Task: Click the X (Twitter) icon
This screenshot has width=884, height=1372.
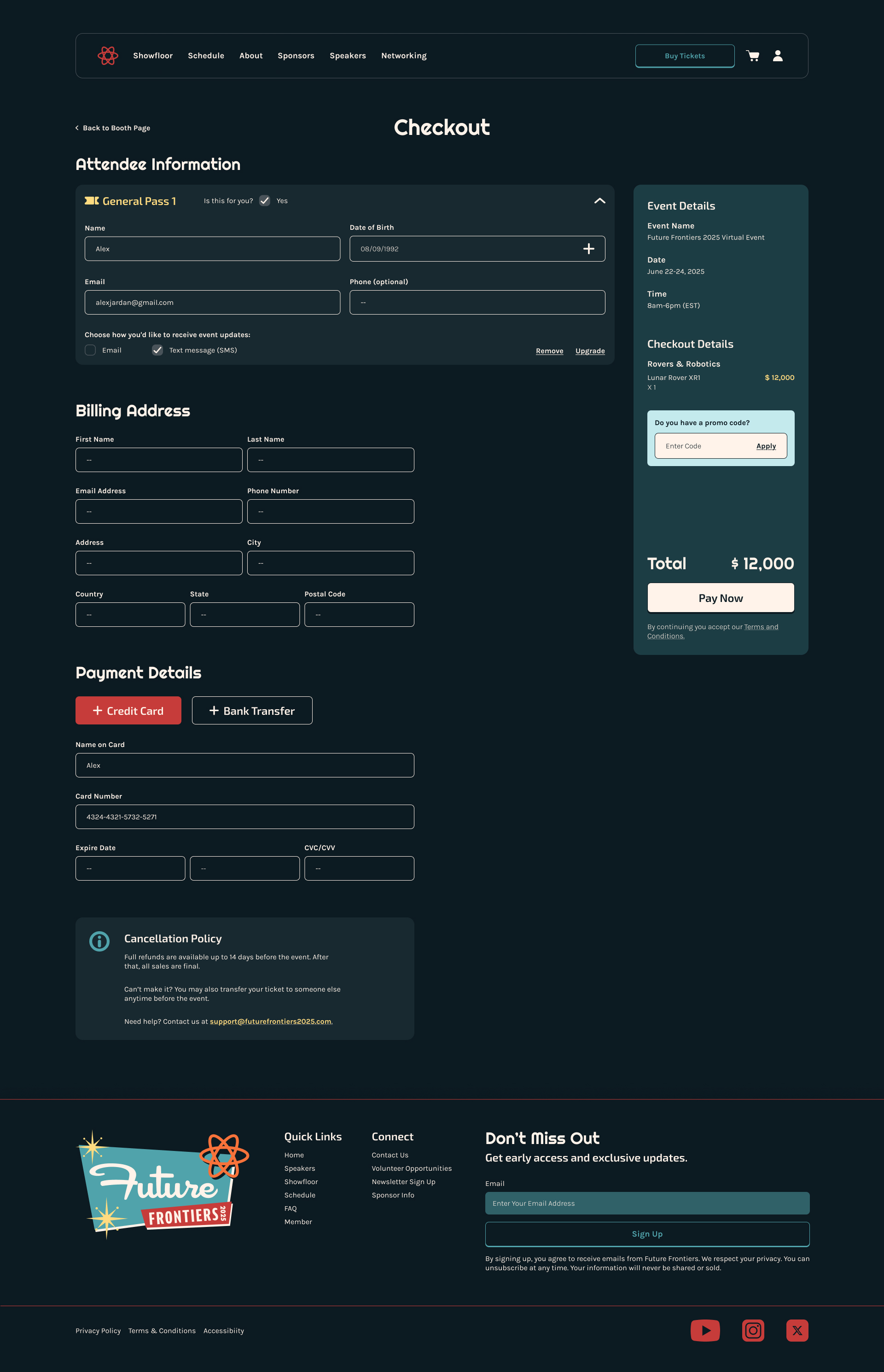Action: [x=797, y=1330]
